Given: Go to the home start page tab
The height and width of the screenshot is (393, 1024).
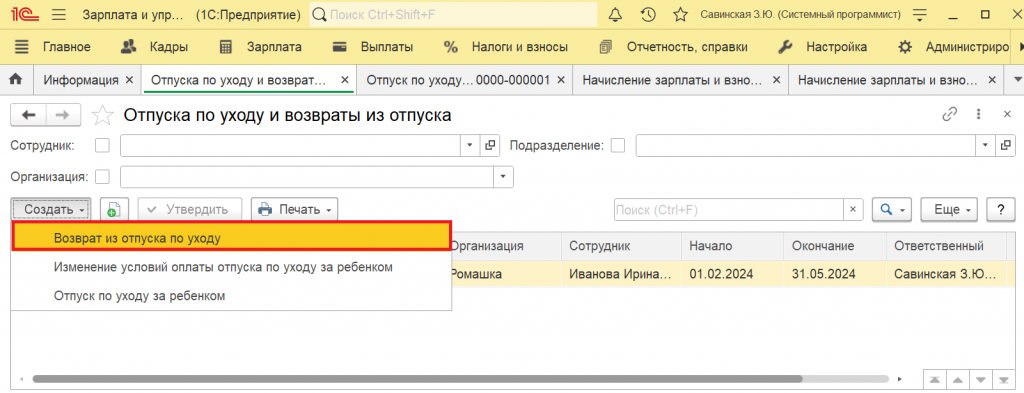Looking at the screenshot, I should coord(16,80).
